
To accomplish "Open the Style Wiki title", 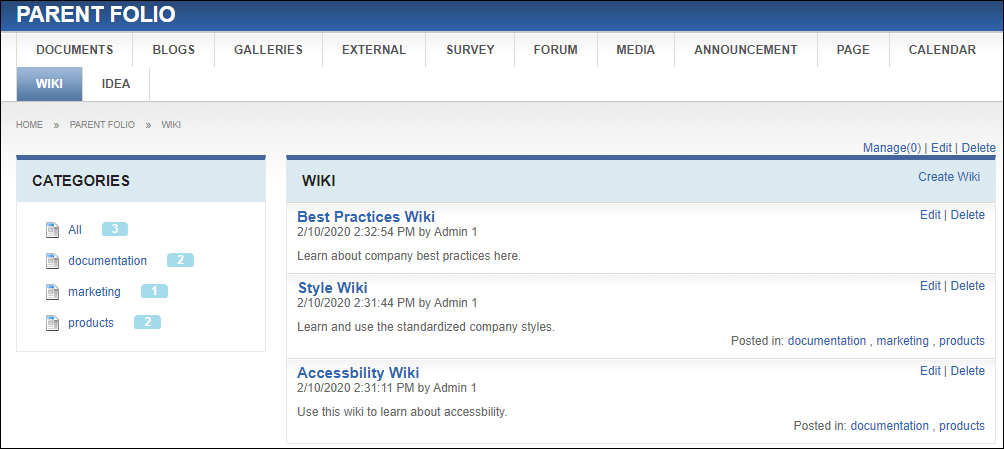I will point(333,288).
